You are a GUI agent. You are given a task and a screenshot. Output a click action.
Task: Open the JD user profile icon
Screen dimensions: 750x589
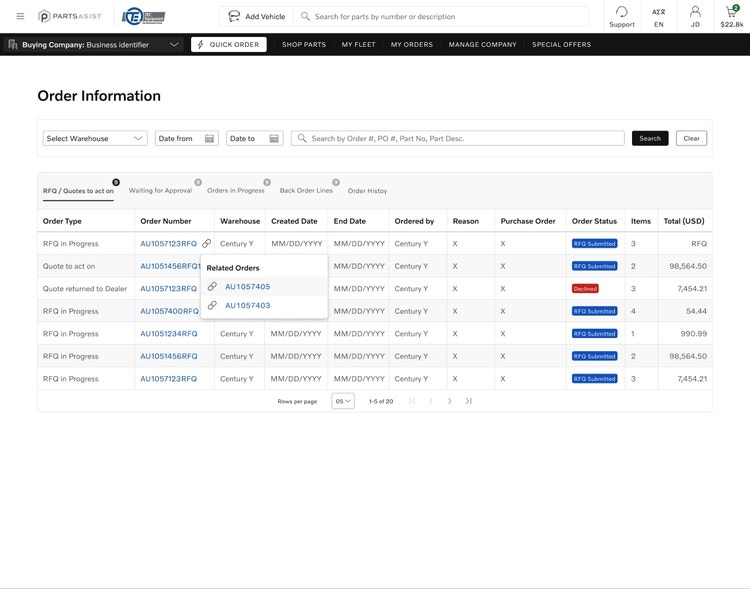695,11
